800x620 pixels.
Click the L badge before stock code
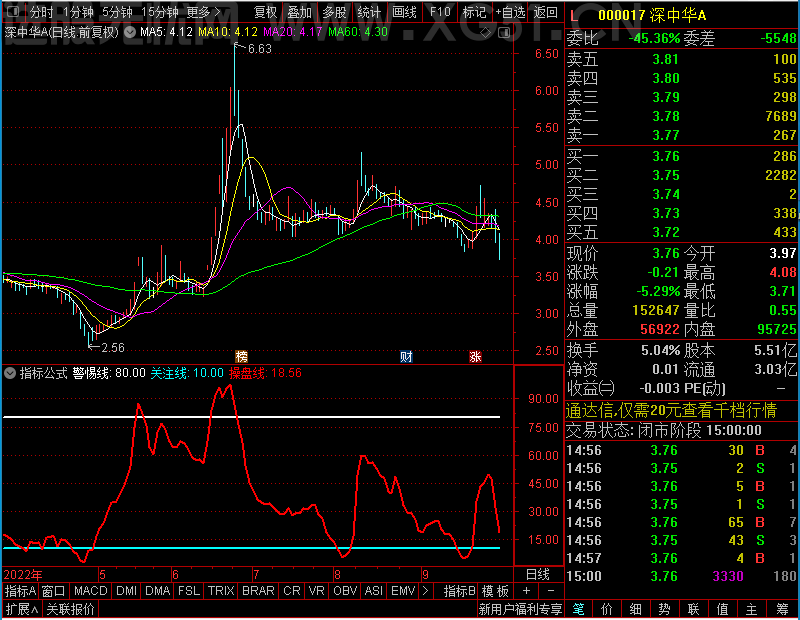(574, 16)
